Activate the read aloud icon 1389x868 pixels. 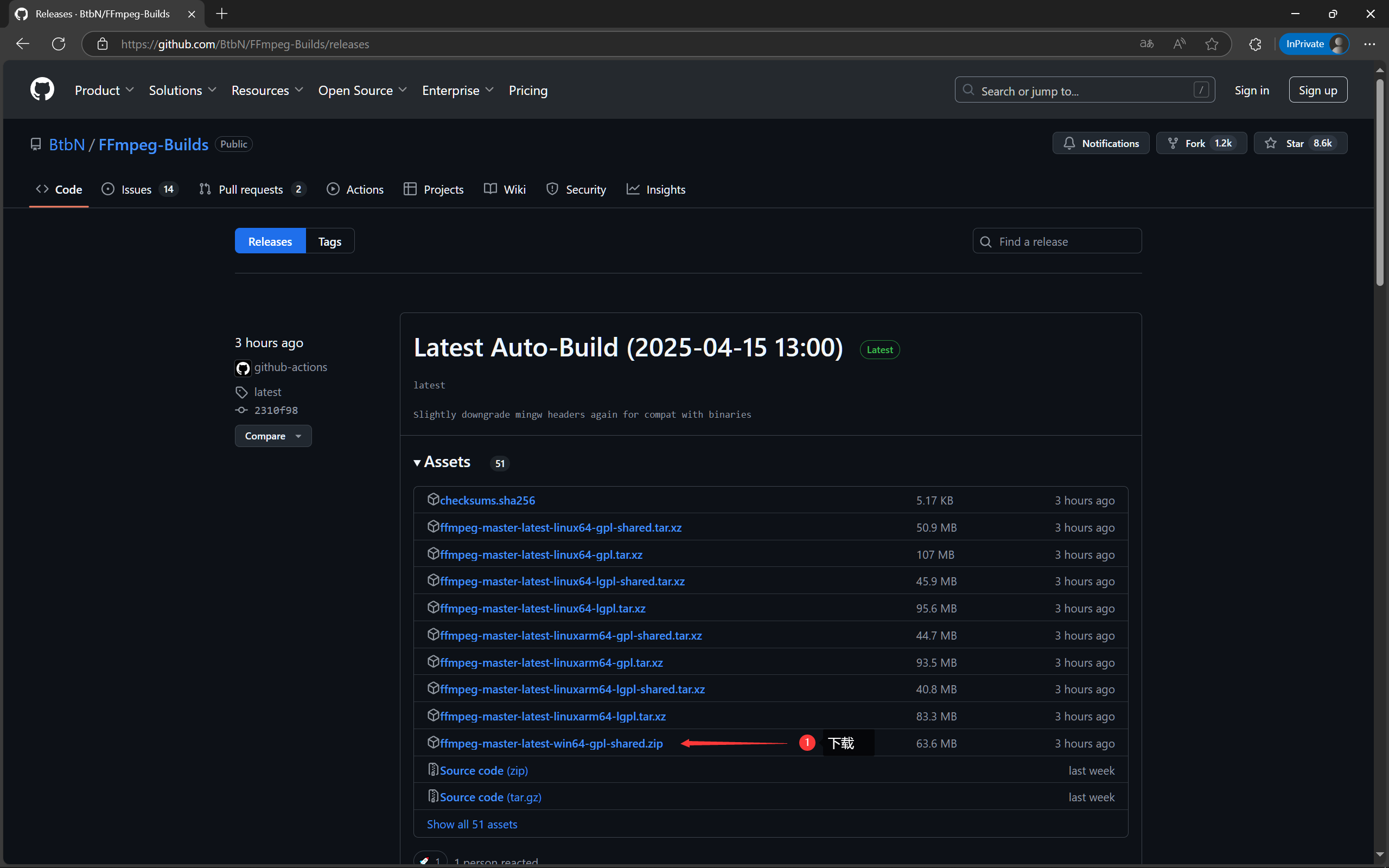(1179, 43)
